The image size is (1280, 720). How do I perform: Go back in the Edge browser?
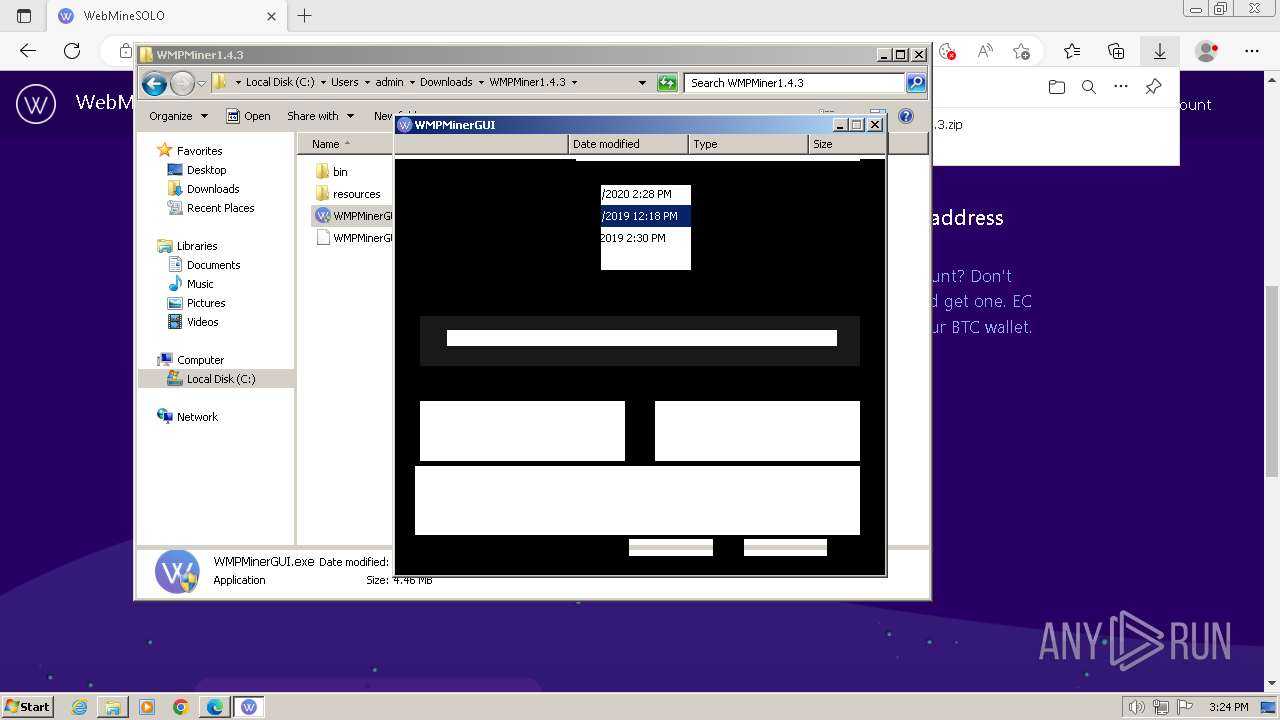pyautogui.click(x=28, y=51)
